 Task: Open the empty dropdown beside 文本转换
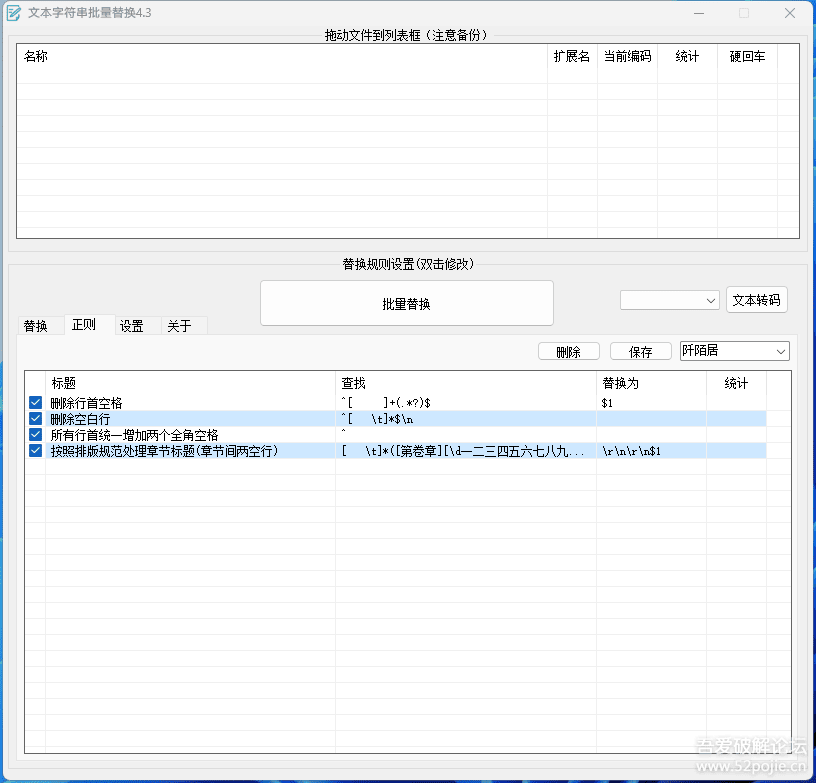tap(669, 299)
